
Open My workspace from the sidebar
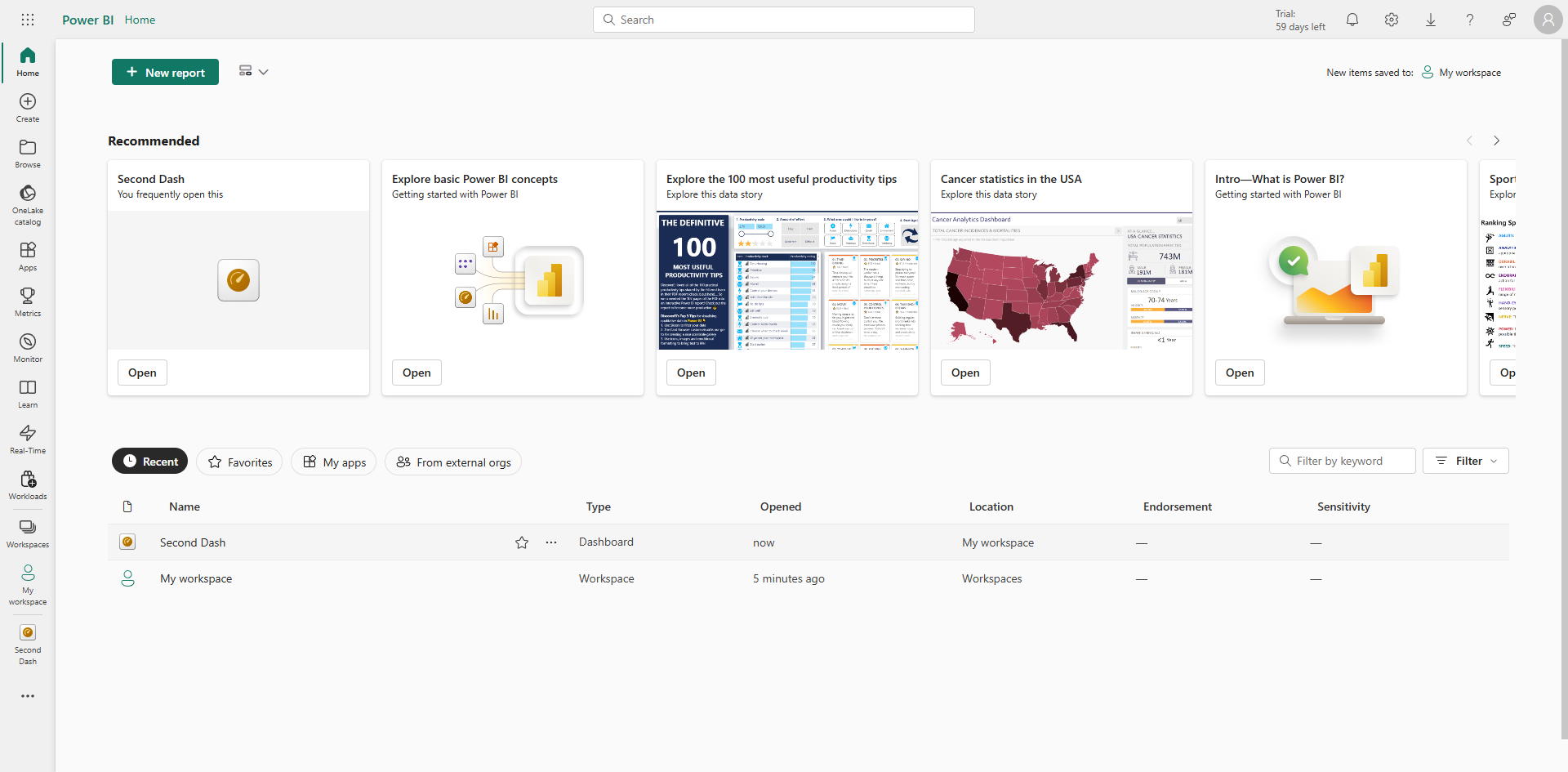[x=28, y=584]
